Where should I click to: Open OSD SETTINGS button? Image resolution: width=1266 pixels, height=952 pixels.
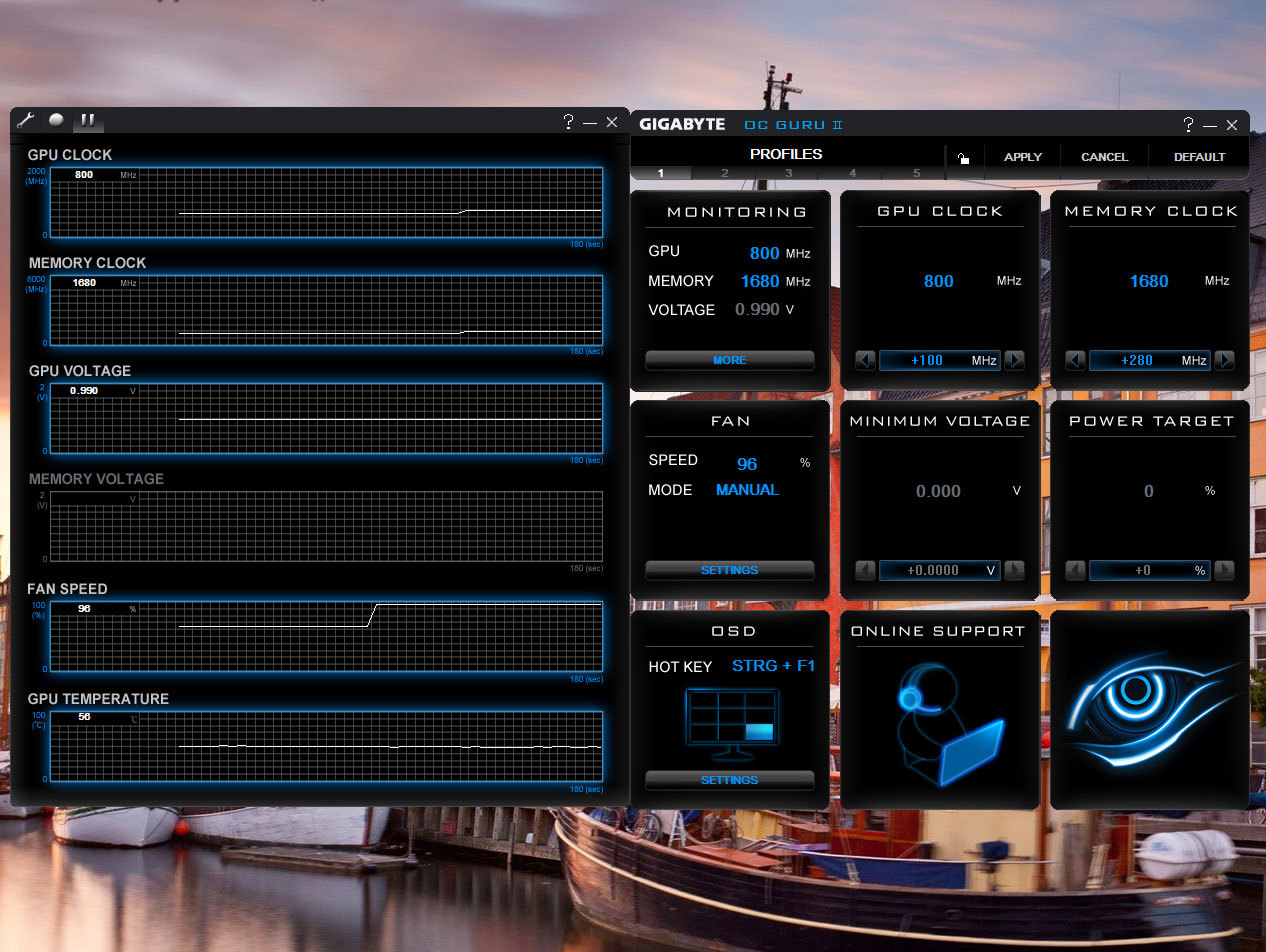[x=730, y=780]
